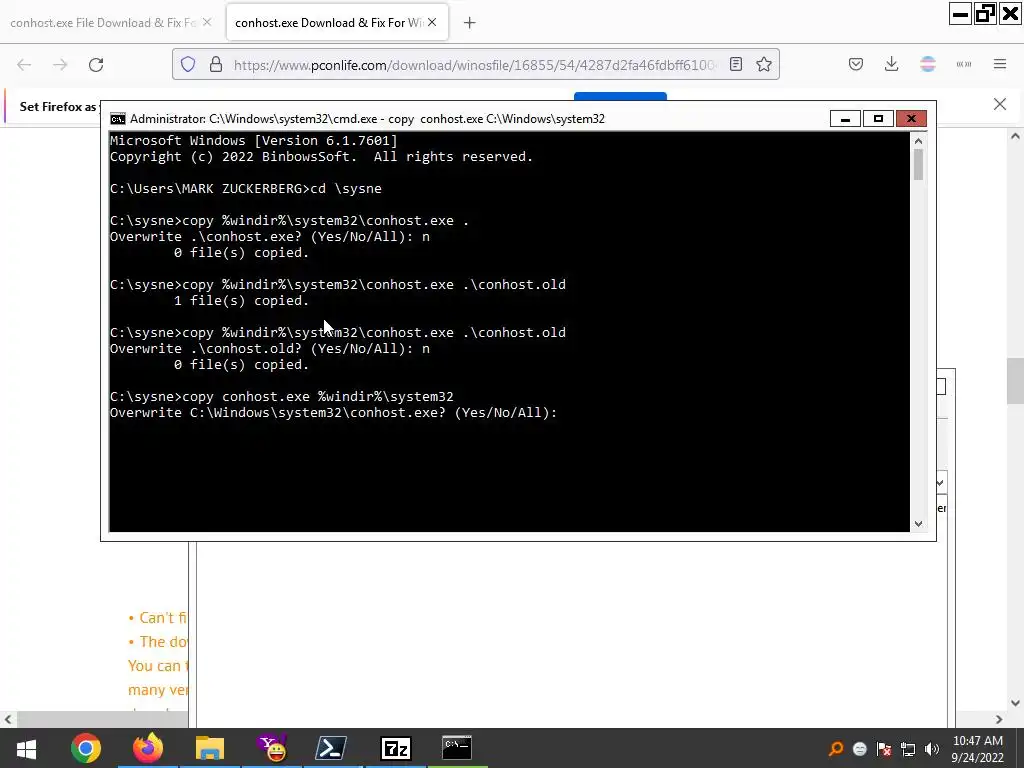Open Action Center flag icon

click(x=884, y=749)
